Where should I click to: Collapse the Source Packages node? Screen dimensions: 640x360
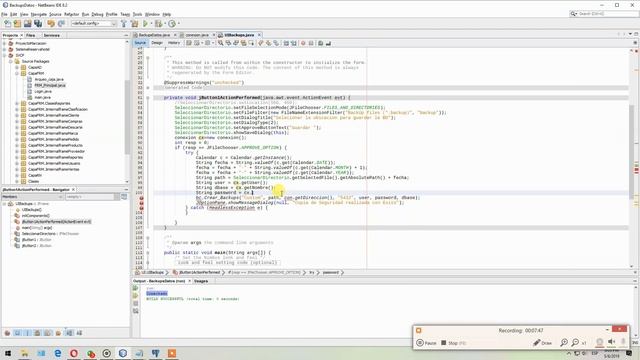[x=11, y=61]
